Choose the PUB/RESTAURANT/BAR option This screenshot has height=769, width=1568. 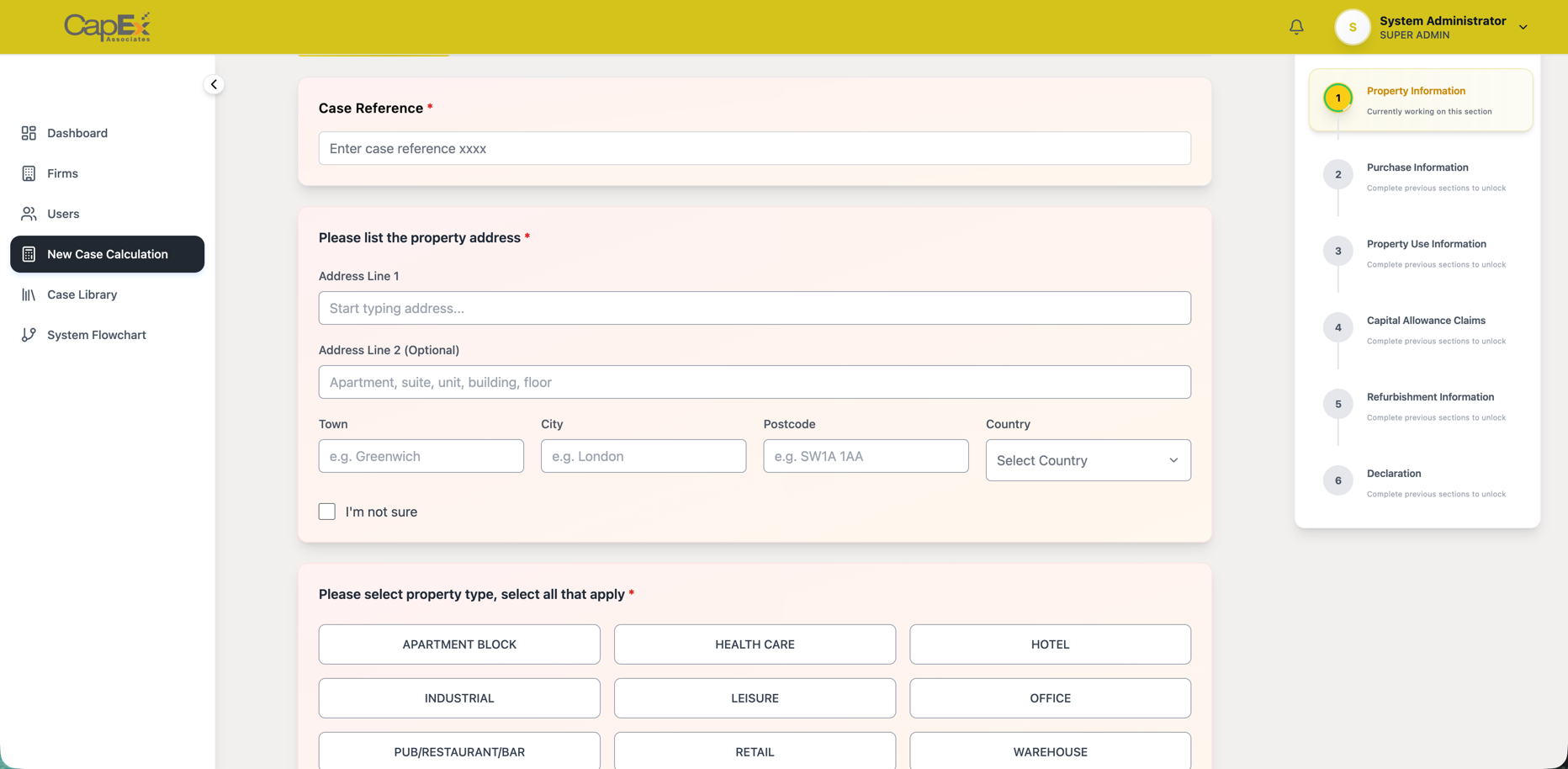click(x=458, y=751)
